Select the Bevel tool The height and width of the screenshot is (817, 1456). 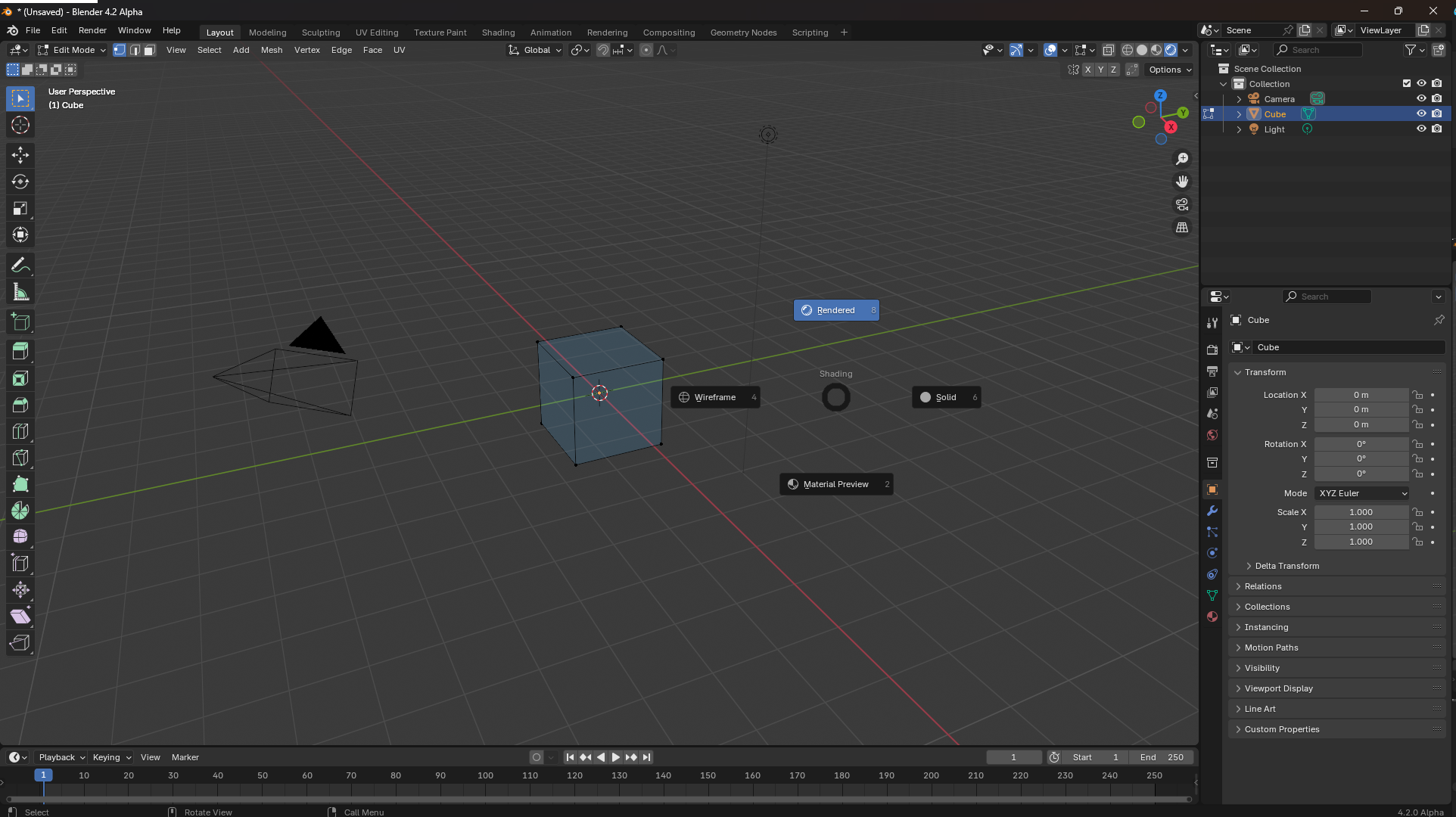click(x=20, y=405)
